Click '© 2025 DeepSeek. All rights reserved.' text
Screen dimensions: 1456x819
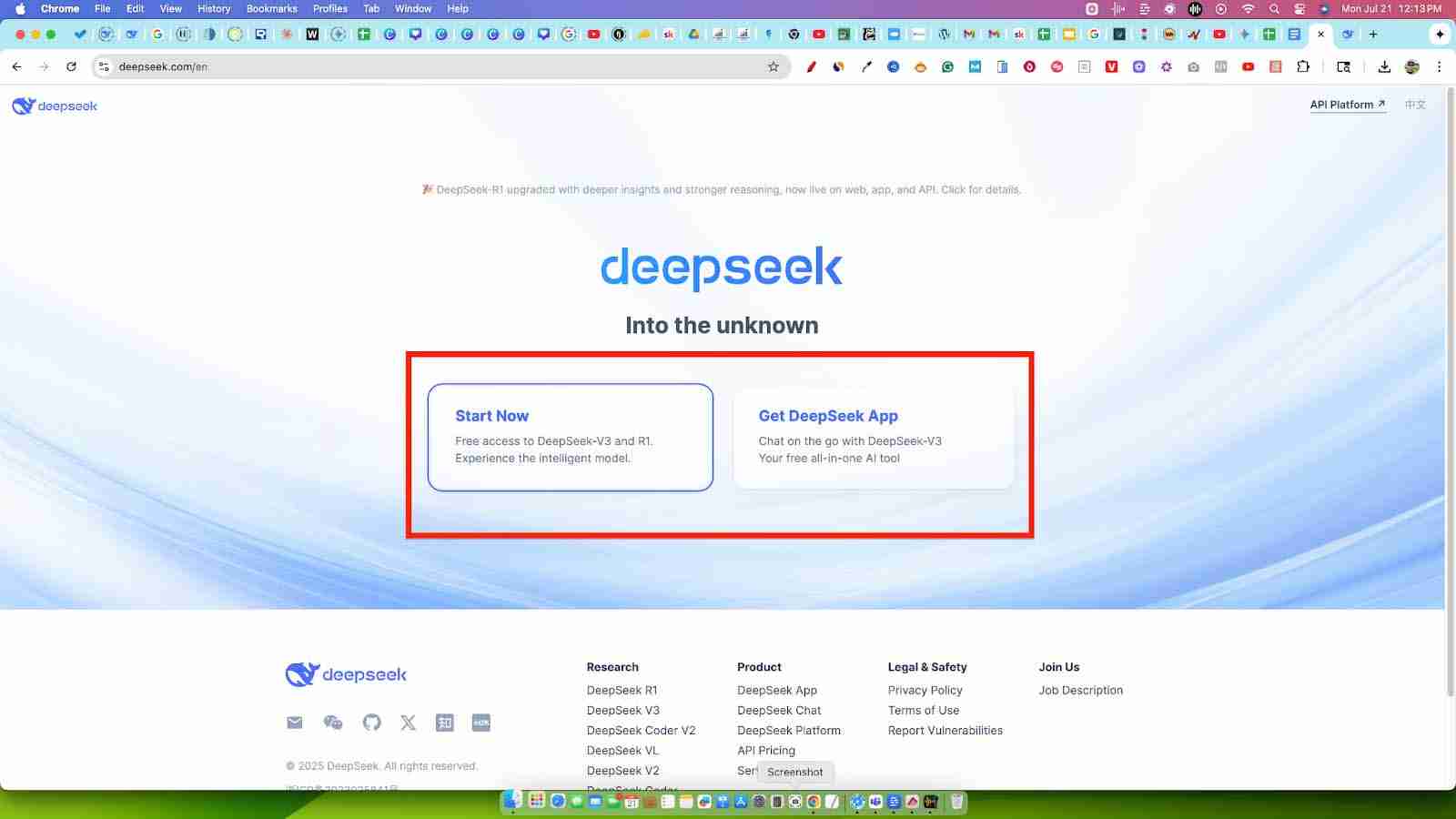381,766
